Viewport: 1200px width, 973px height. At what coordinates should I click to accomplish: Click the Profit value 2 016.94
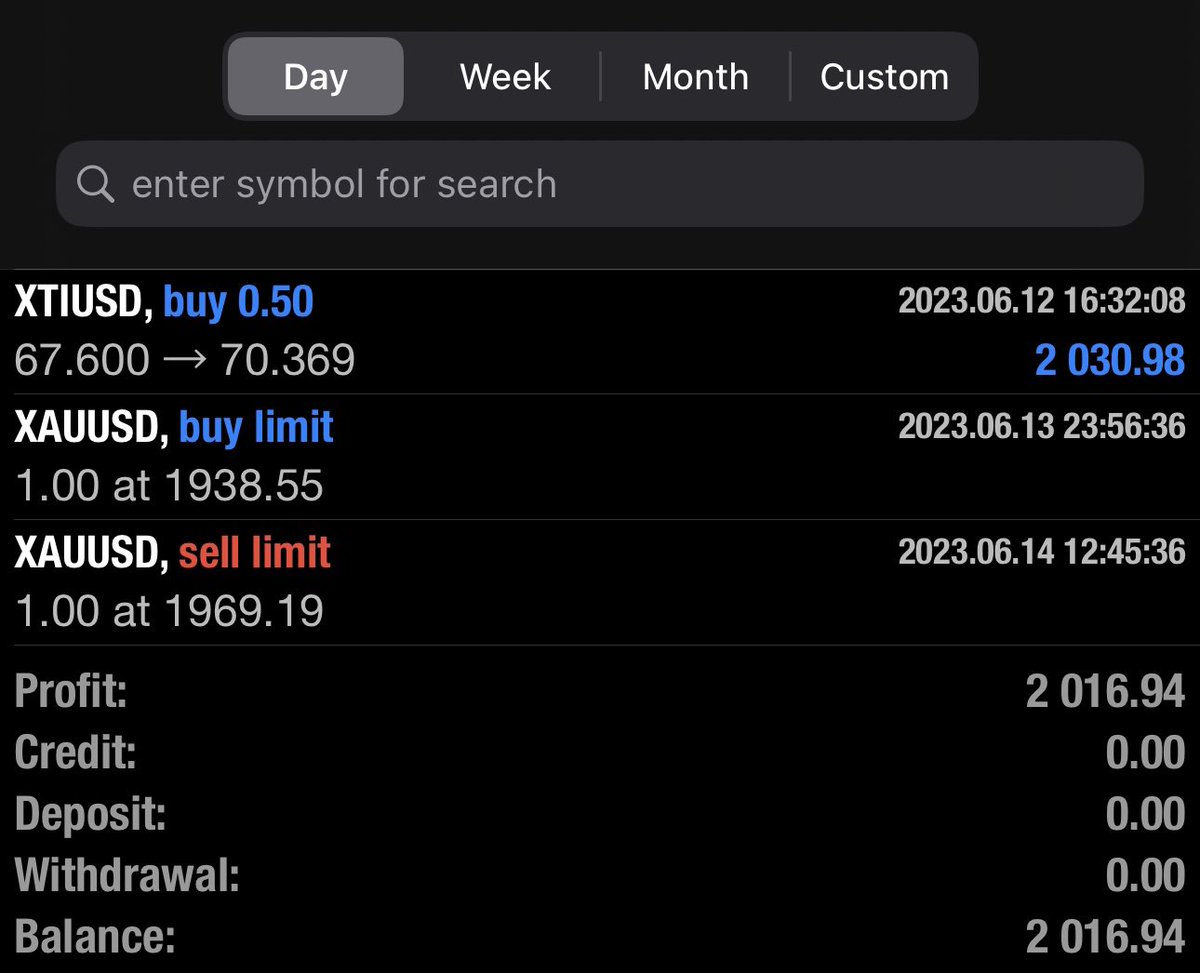[x=1106, y=692]
